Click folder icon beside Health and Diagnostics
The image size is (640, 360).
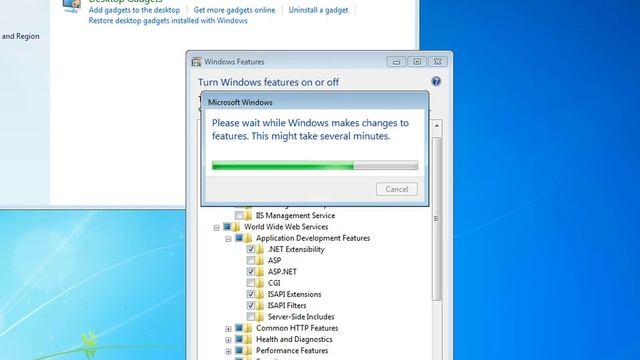coord(248,339)
